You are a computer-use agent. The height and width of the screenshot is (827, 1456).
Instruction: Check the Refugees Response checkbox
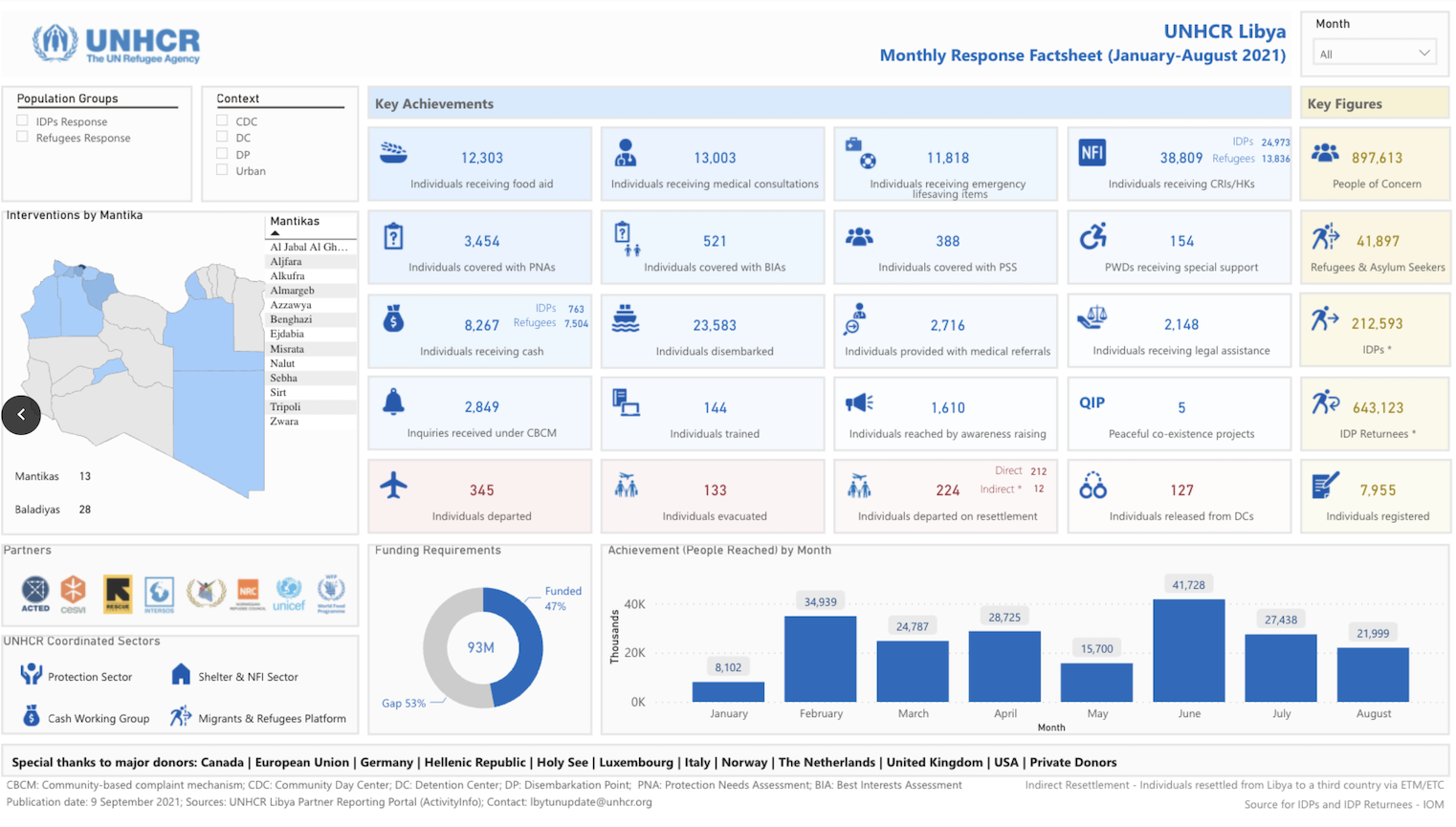22,137
